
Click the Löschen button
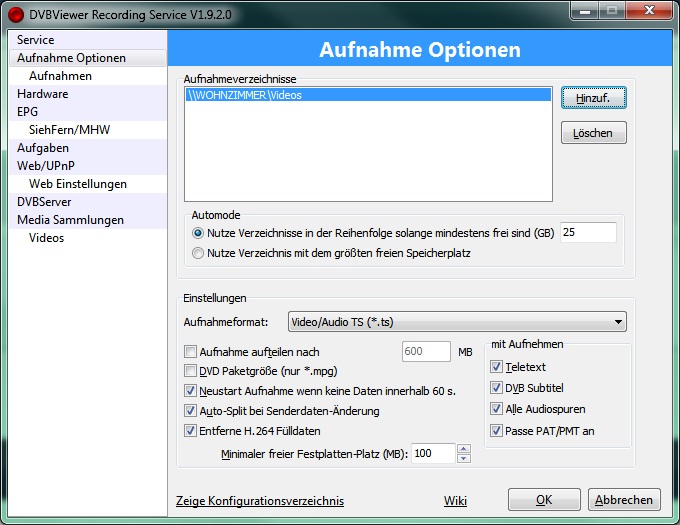593,133
